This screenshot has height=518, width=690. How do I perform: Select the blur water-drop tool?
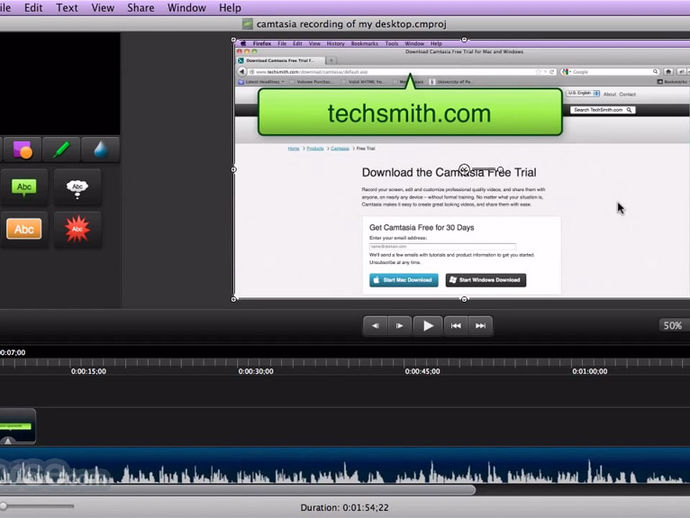pyautogui.click(x=100, y=150)
